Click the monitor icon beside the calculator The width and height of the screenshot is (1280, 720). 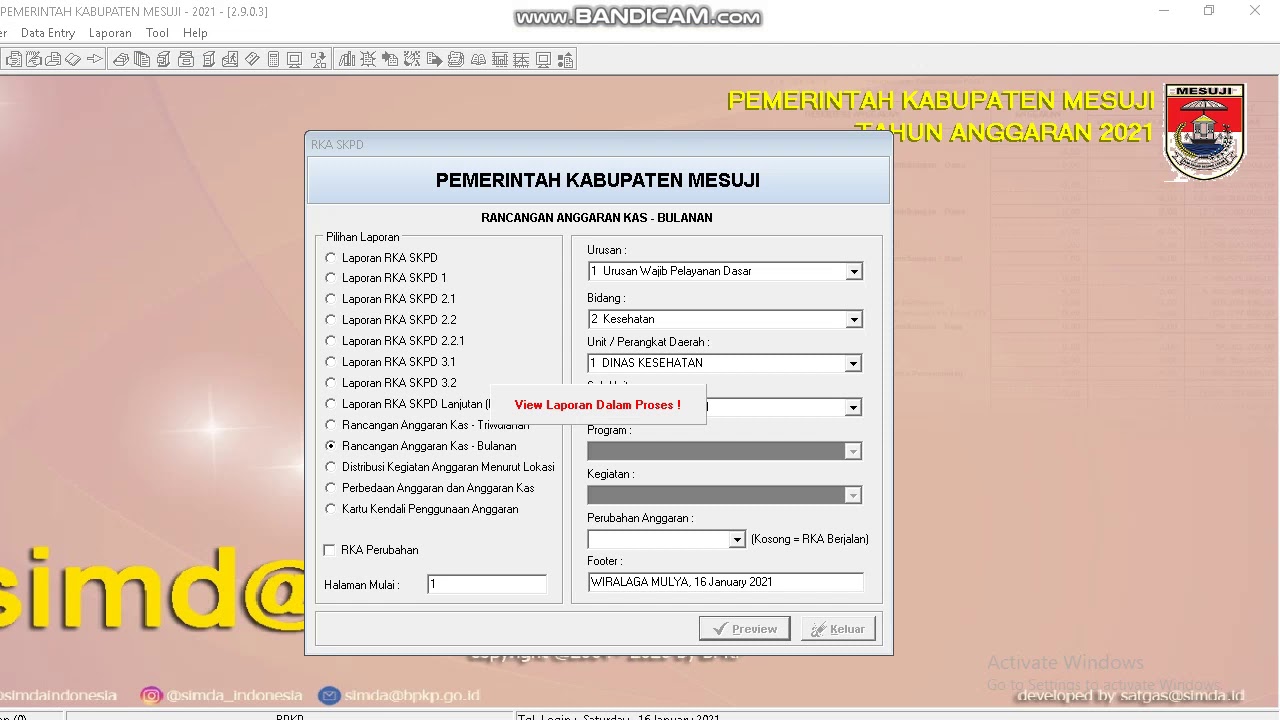(x=294, y=60)
